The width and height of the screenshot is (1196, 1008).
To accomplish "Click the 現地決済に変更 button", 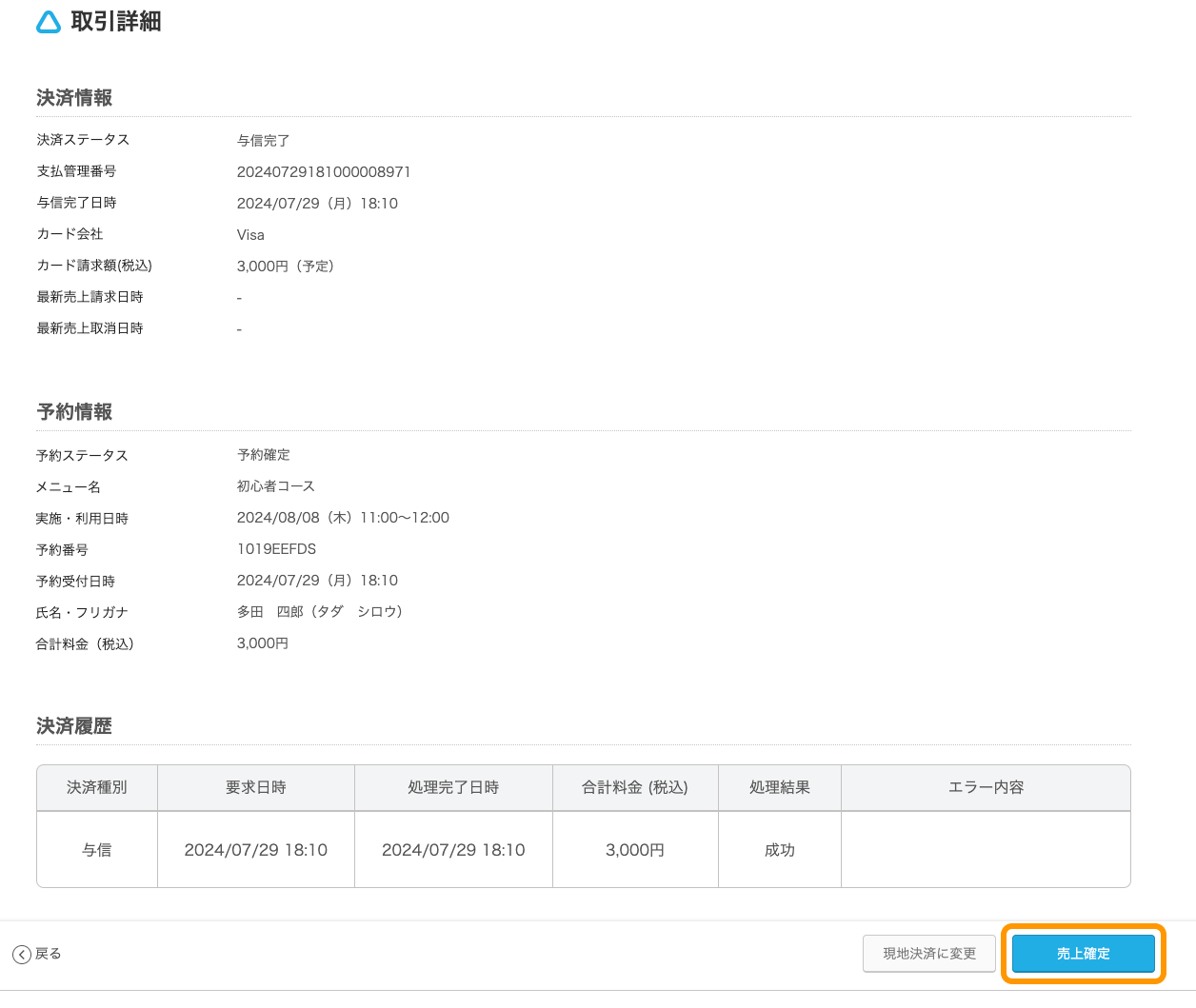I will pyautogui.click(x=929, y=953).
